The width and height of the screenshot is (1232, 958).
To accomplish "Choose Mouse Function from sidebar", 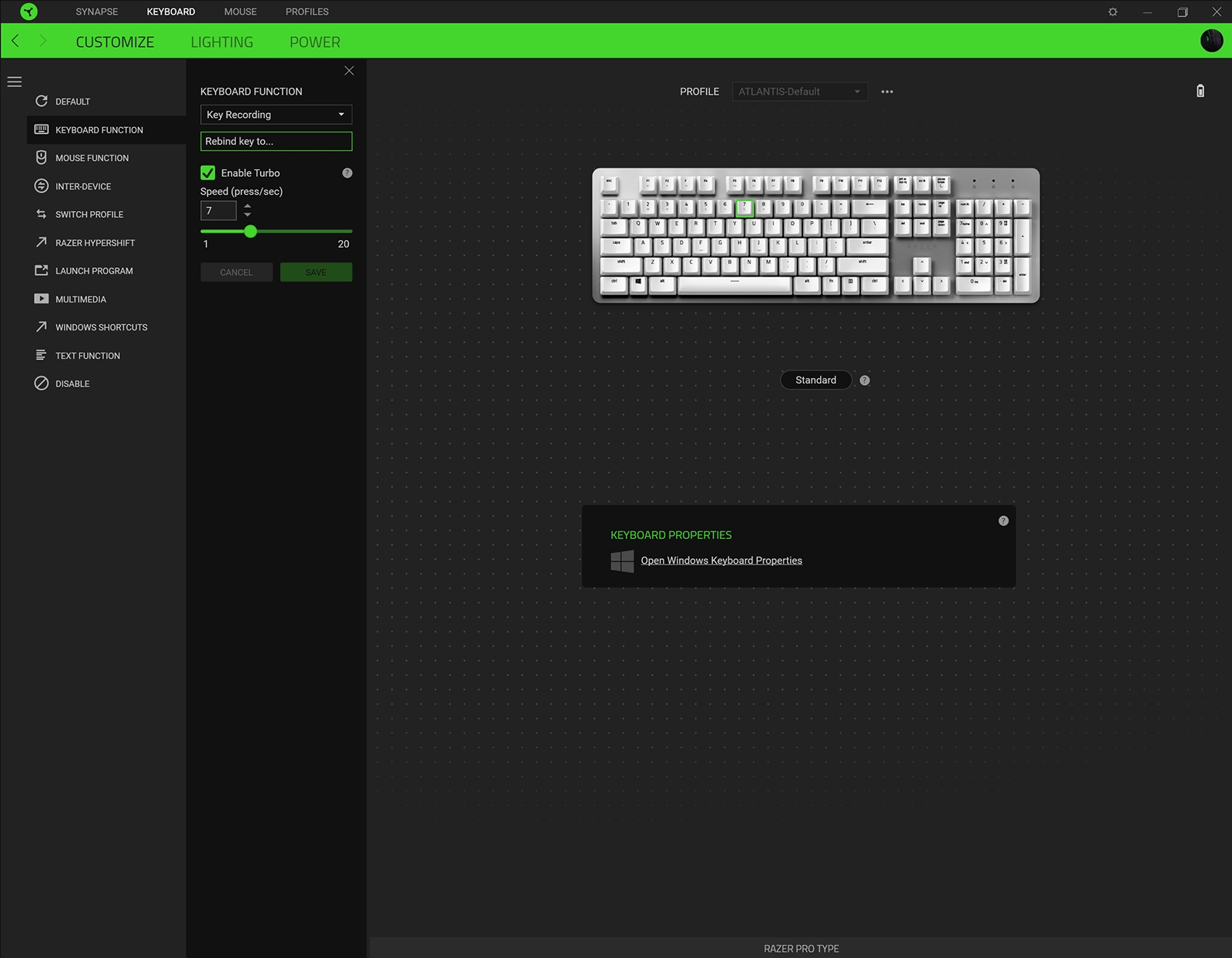I will [x=106, y=158].
